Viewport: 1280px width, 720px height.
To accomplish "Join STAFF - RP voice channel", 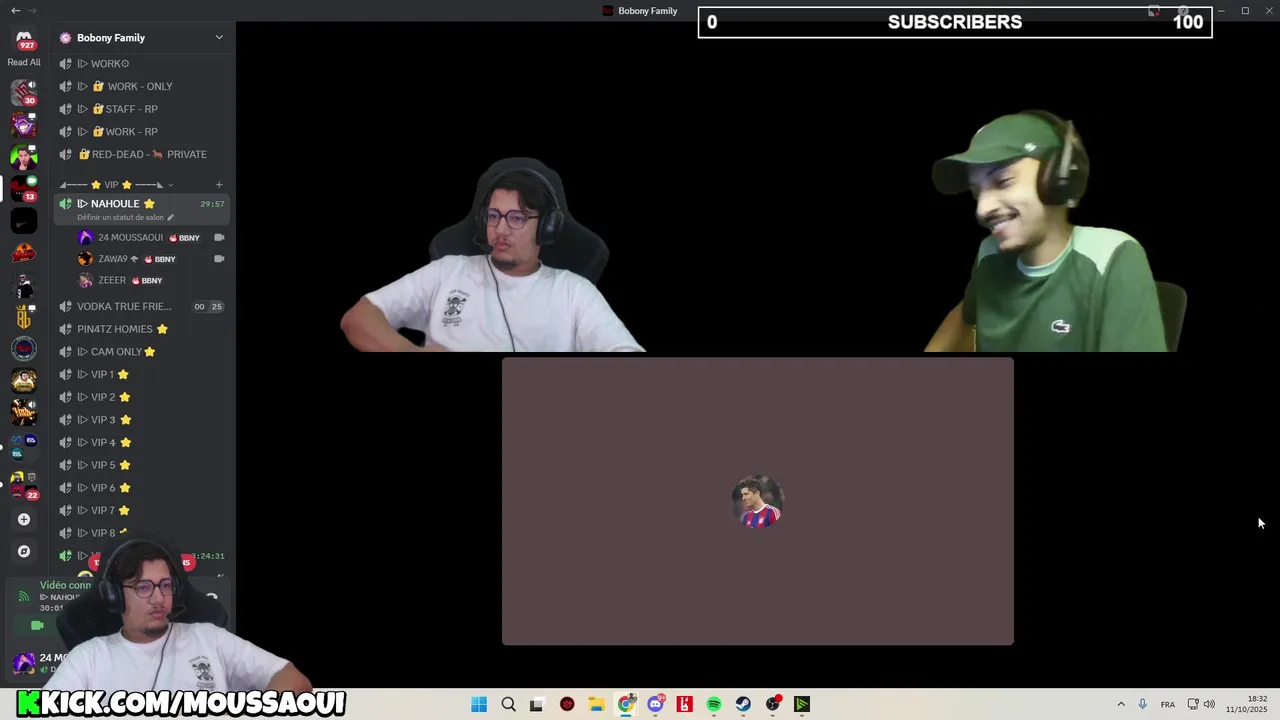I will pos(141,109).
